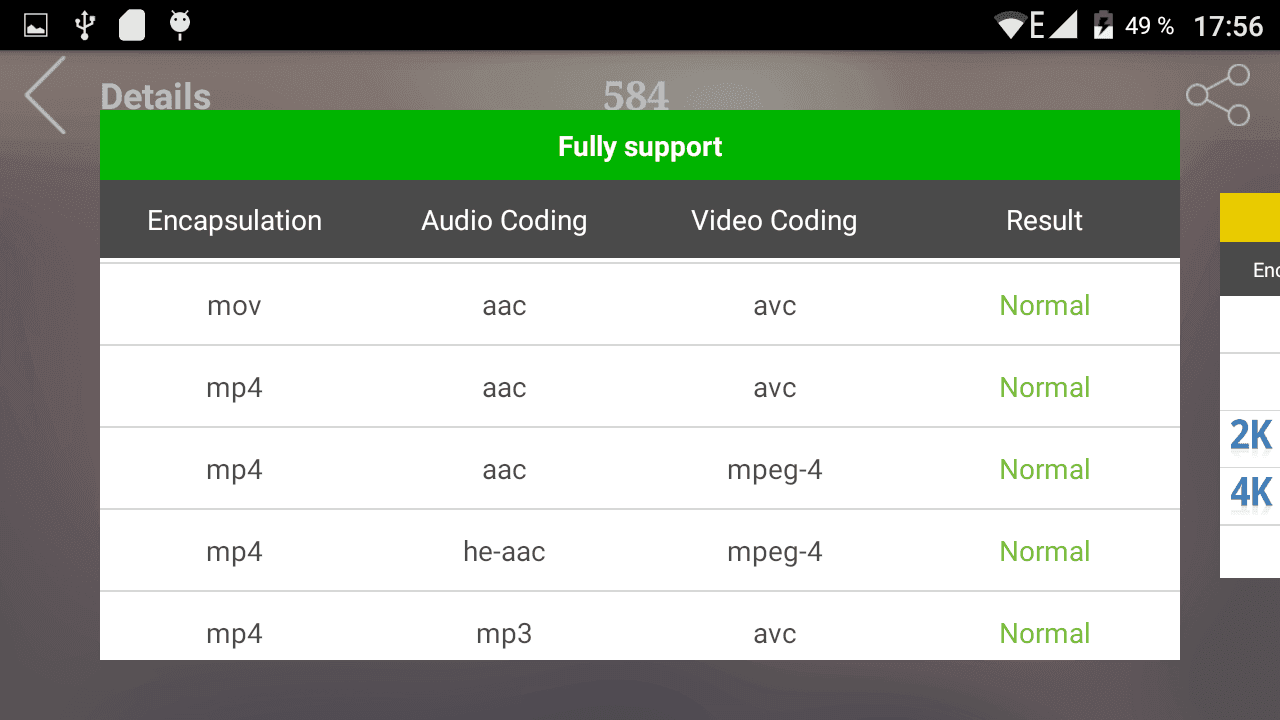Tap the Encapsulation column header
1280x720 pixels.
click(x=235, y=221)
